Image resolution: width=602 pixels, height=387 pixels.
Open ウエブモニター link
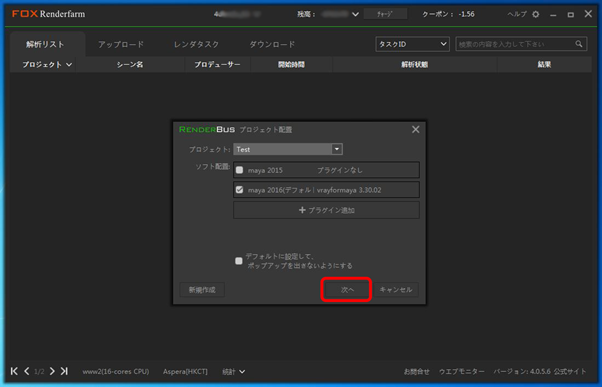tap(462, 372)
